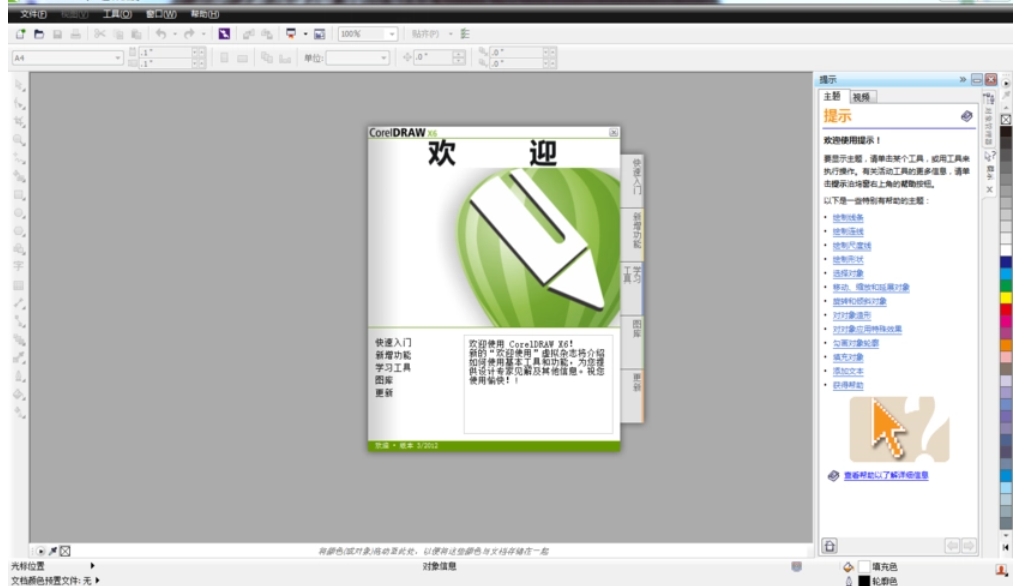The image size is (1026, 586).
Task: Click the Welcome screen toolbar icon
Action: pyautogui.click(x=319, y=34)
